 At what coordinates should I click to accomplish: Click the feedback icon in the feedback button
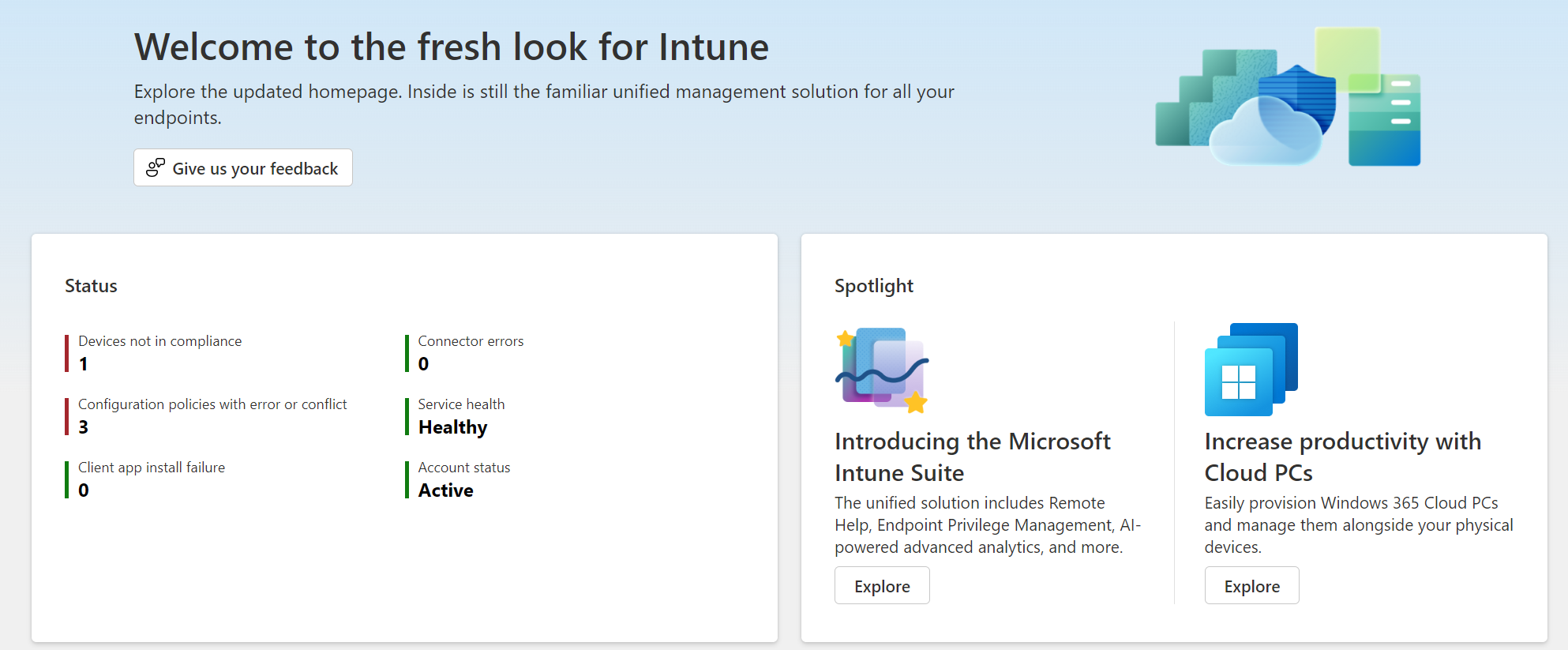(x=156, y=167)
